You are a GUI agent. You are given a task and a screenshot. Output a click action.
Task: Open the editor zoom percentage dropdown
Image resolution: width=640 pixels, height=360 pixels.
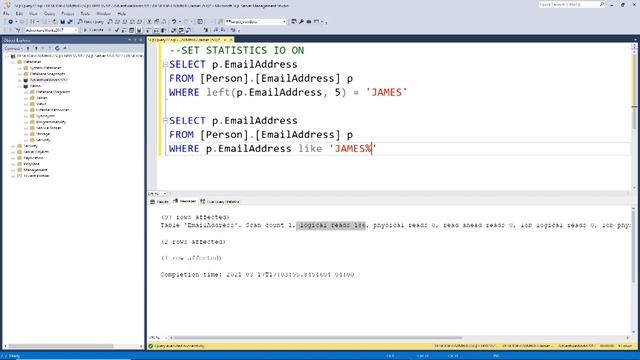point(157,194)
